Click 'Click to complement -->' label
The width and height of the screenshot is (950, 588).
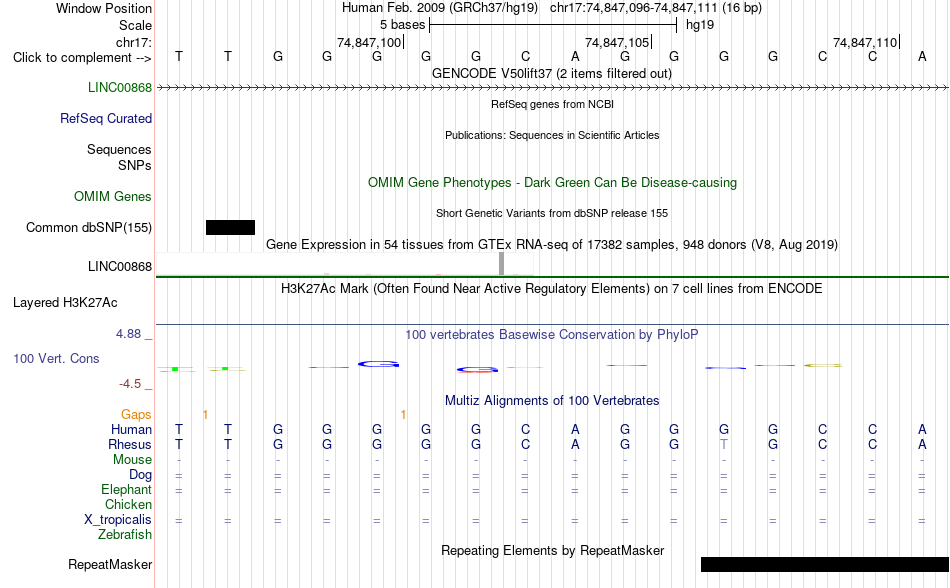coord(82,58)
